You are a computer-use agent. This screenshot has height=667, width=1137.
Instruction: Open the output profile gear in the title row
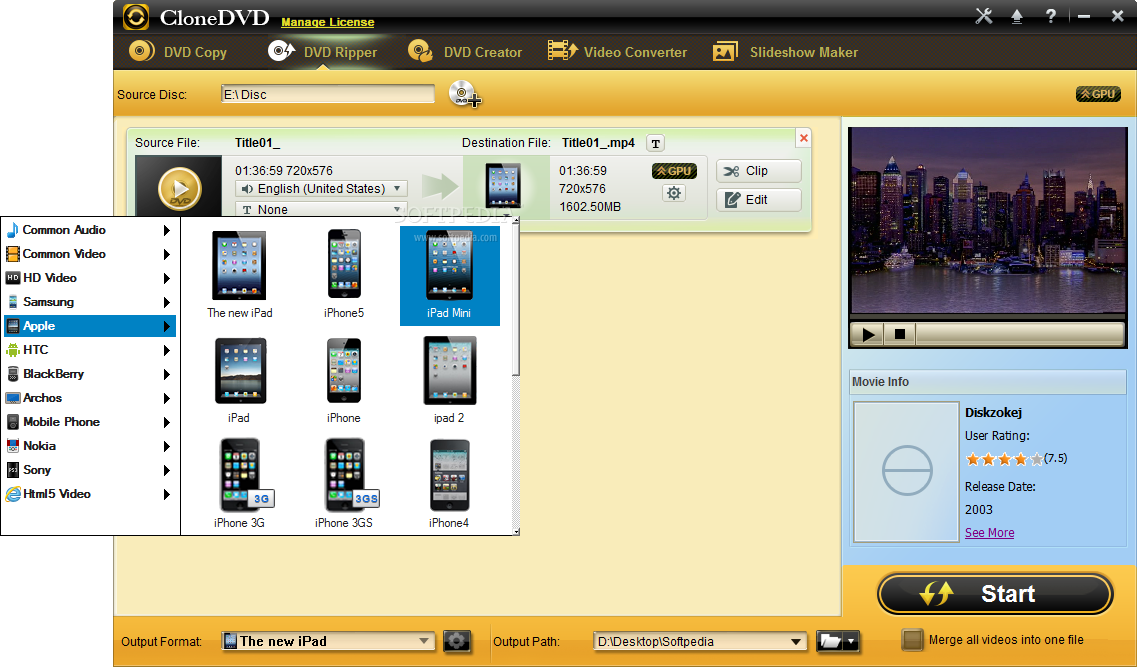point(674,194)
